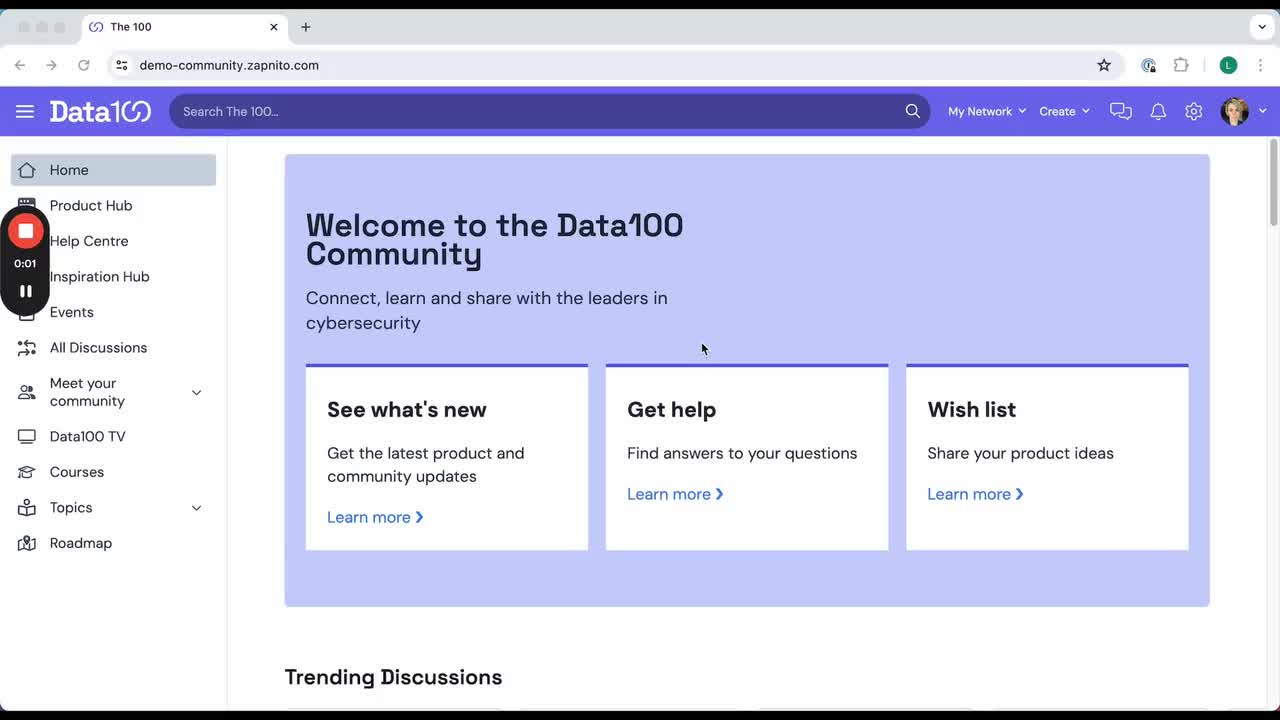Click the search magnifier icon

(x=912, y=111)
